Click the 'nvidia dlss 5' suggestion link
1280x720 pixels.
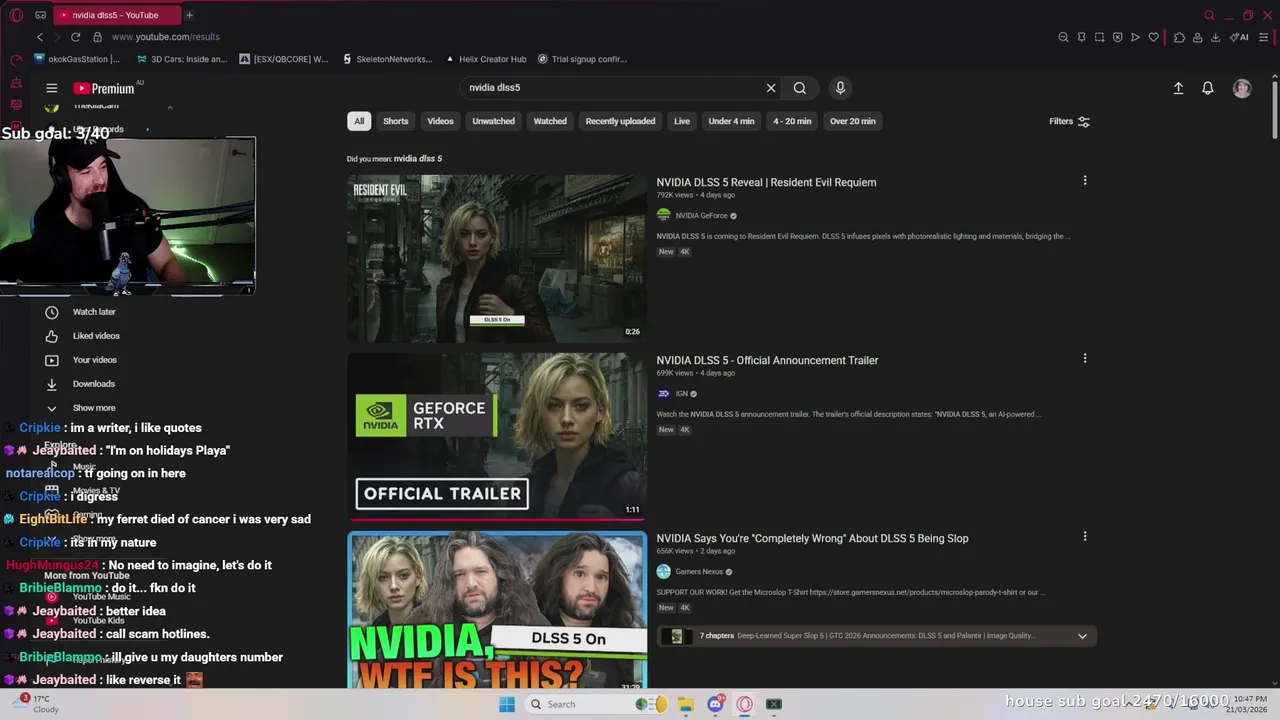point(418,159)
